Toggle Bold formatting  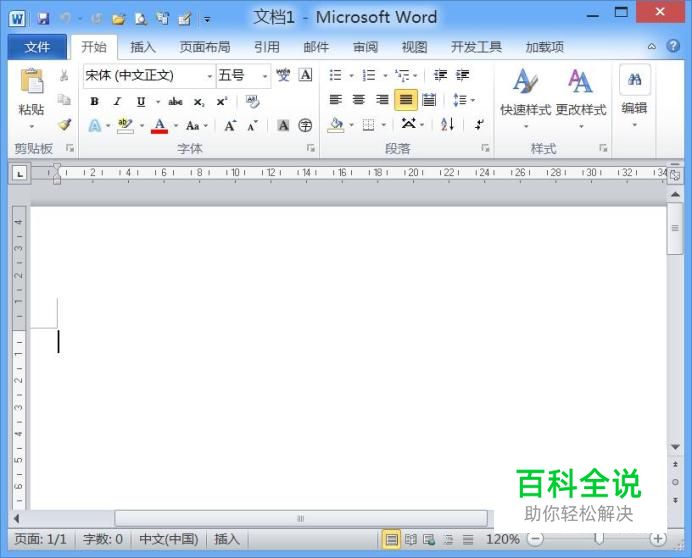[x=94, y=102]
